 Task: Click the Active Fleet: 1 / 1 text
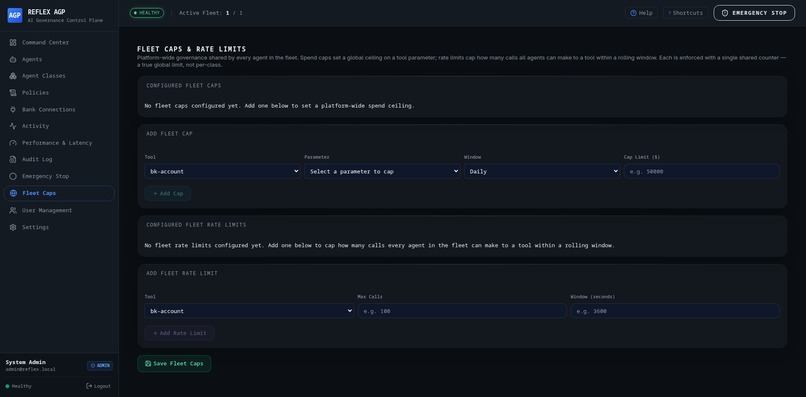point(211,13)
